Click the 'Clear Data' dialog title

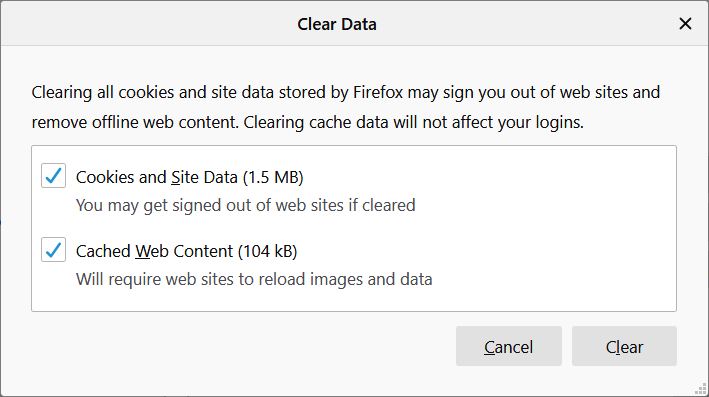337,24
